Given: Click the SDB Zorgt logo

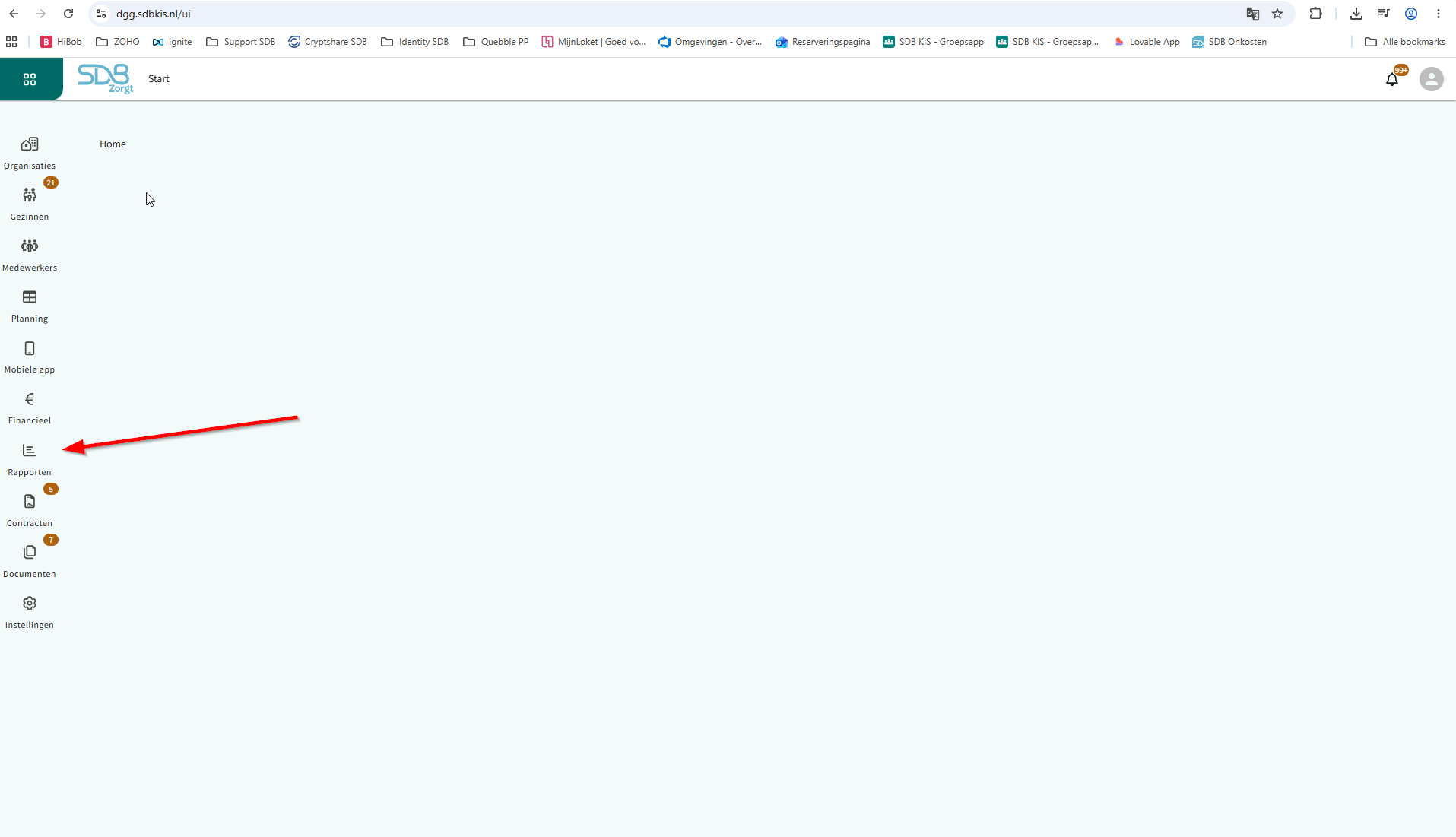Looking at the screenshot, I should click(x=106, y=78).
